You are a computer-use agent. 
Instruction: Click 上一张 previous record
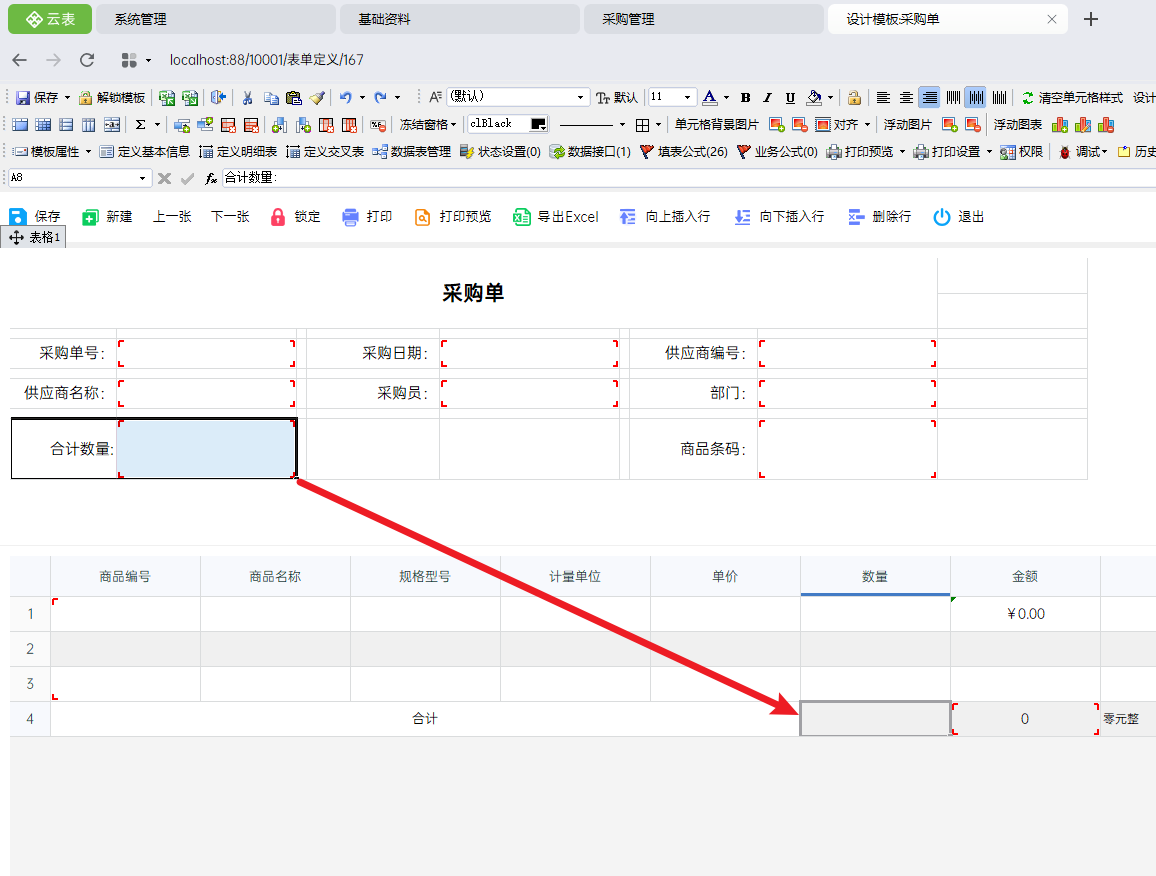(172, 217)
